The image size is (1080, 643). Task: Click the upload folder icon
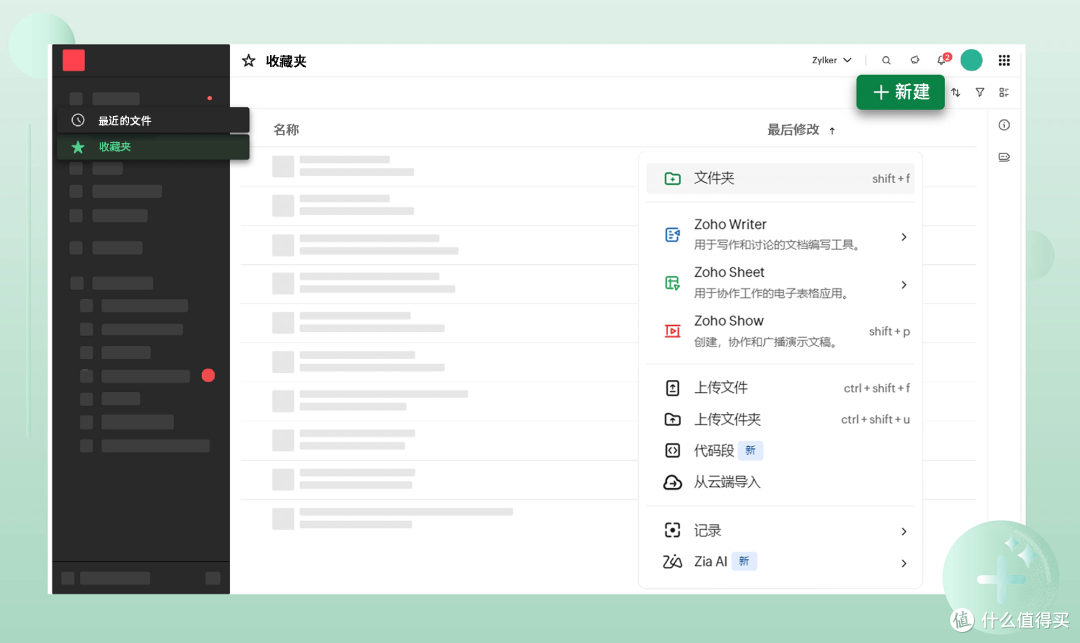[x=672, y=419]
